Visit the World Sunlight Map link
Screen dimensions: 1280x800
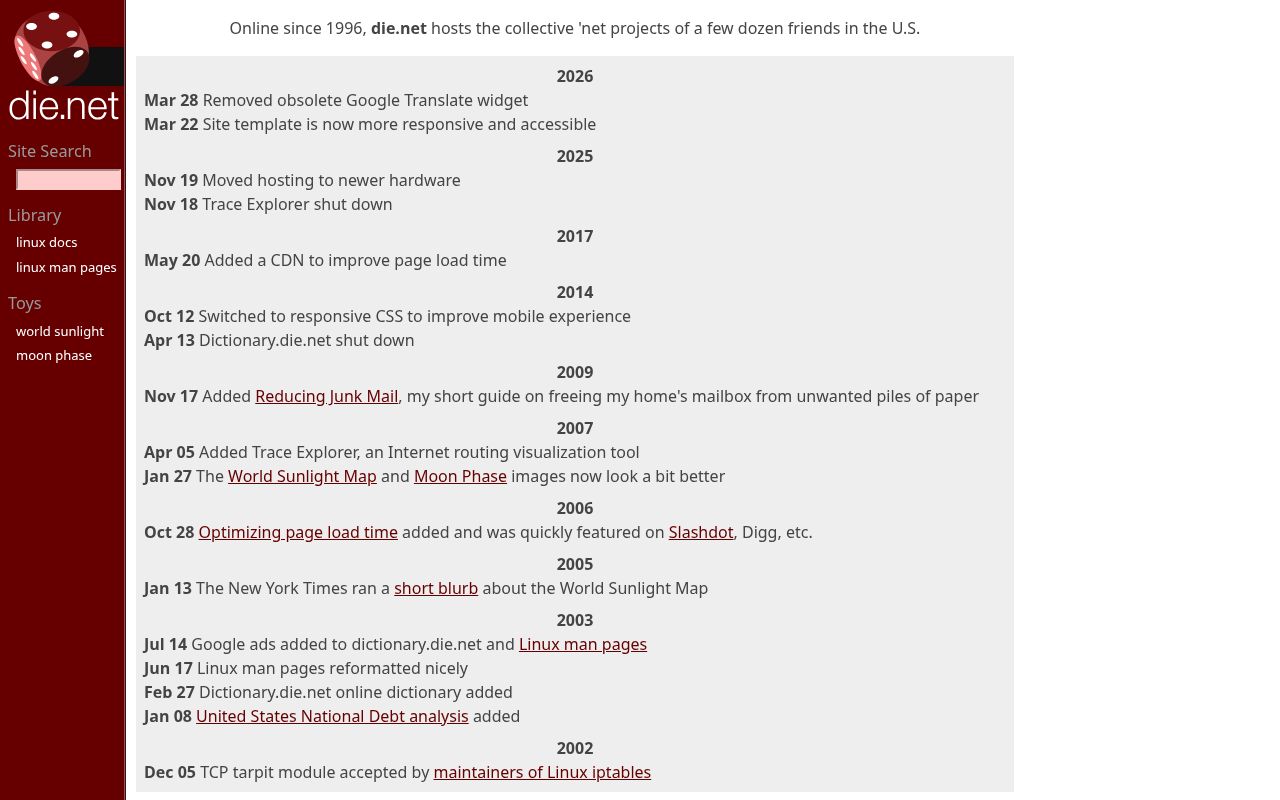pos(302,476)
